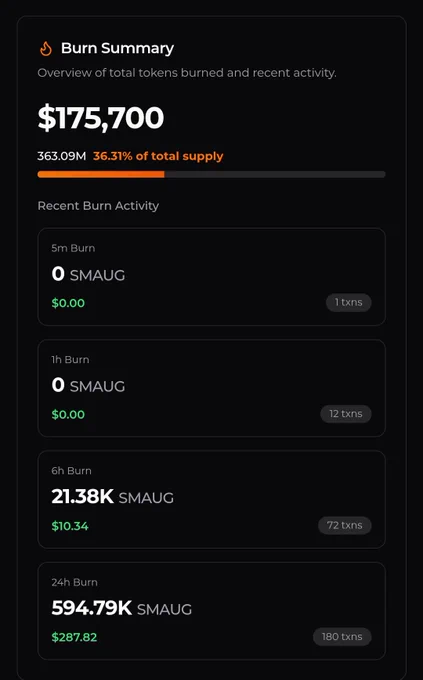The image size is (423, 680).
Task: Click the 72 txns badge
Action: tap(344, 525)
